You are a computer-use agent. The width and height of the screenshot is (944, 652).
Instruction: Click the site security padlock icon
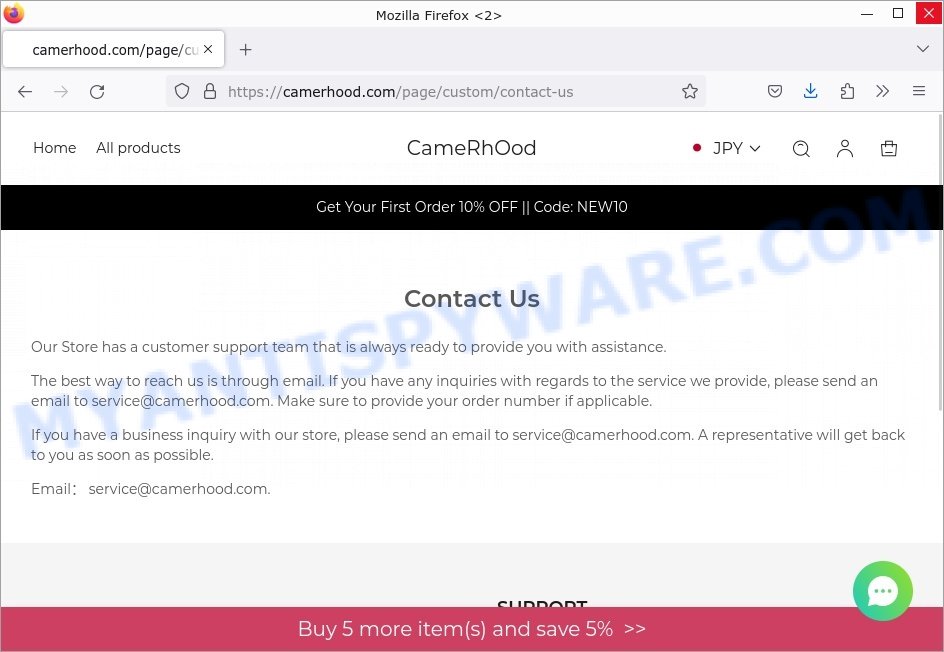[210, 92]
